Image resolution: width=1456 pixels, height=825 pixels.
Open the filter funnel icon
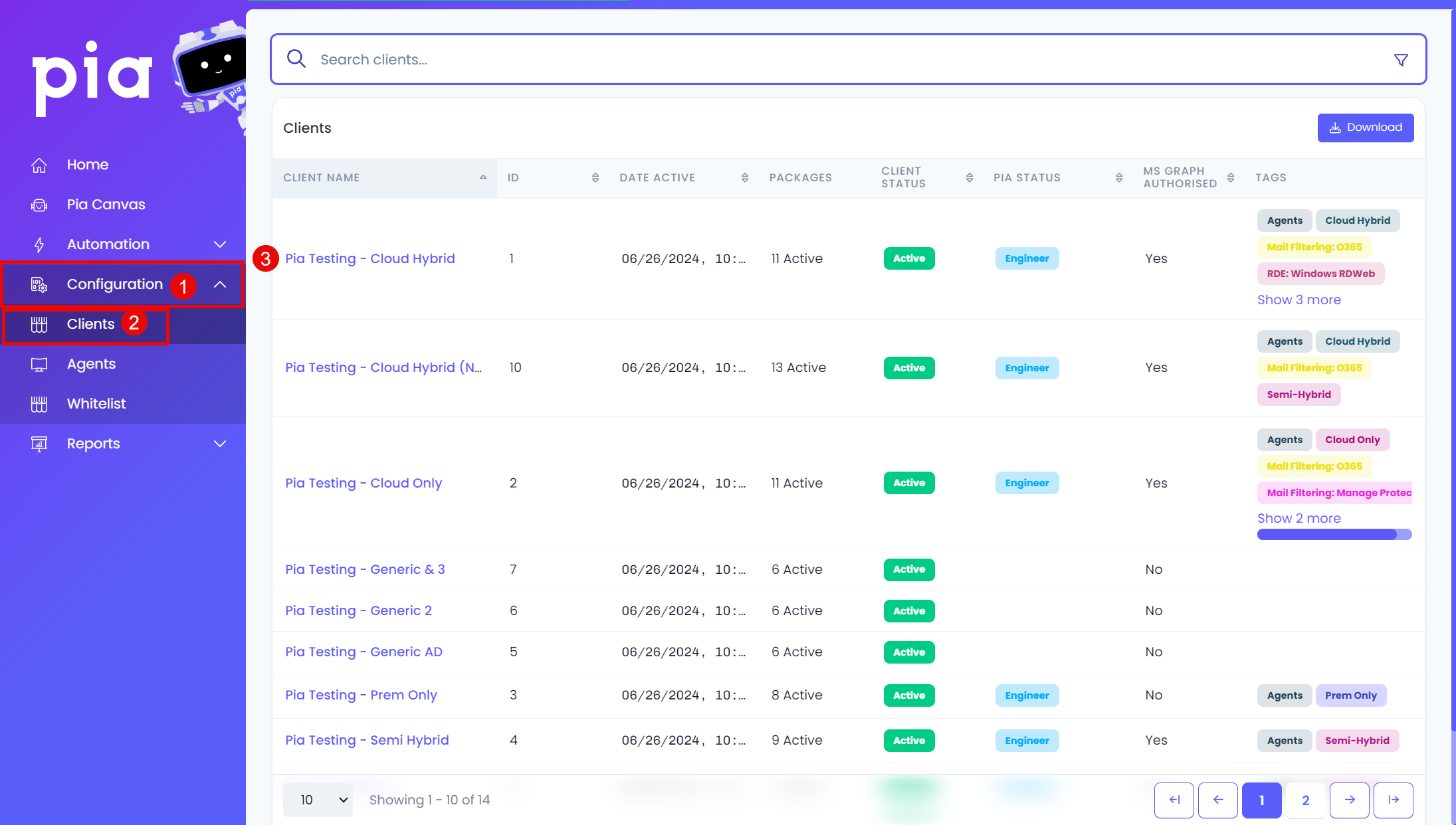[x=1401, y=60]
